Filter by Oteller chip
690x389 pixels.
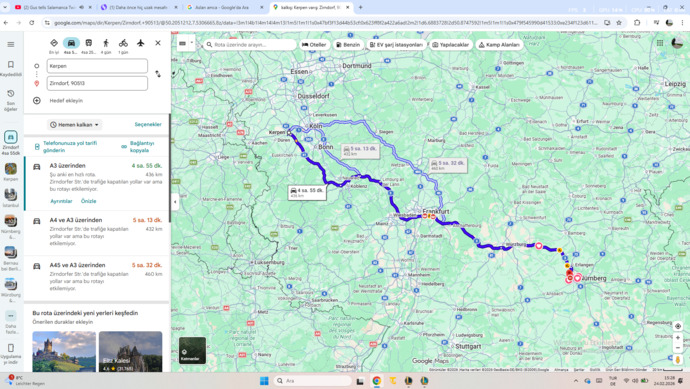click(x=314, y=44)
